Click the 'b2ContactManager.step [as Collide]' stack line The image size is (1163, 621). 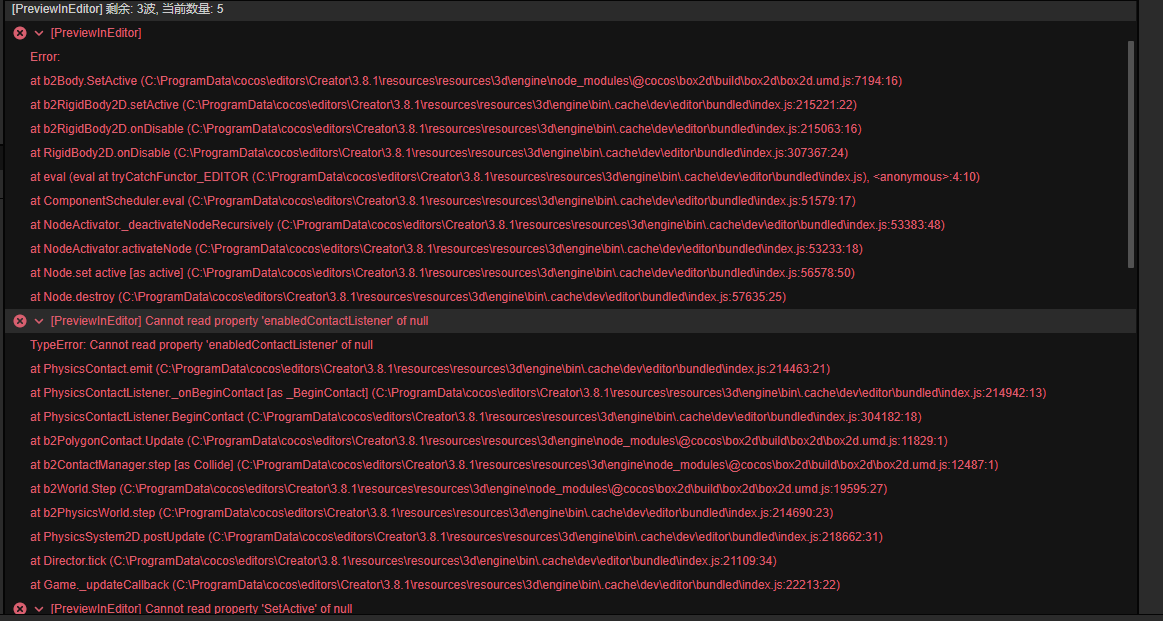click(514, 465)
